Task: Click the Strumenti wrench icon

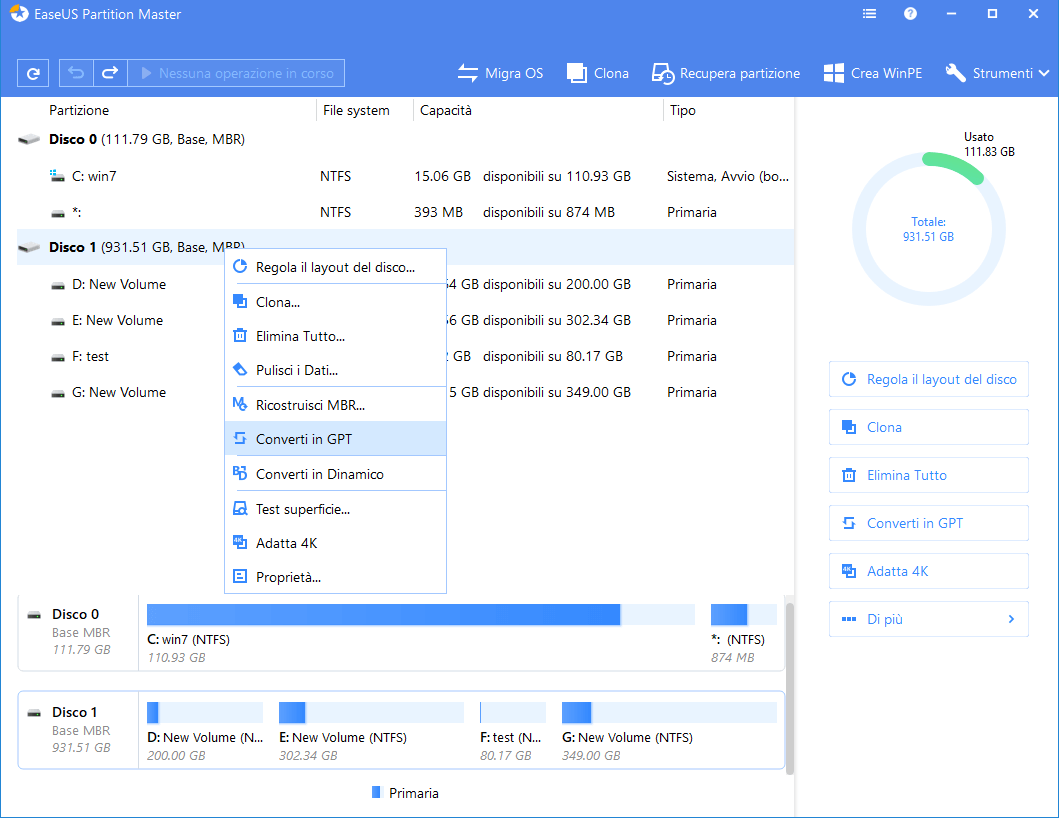Action: (x=955, y=73)
